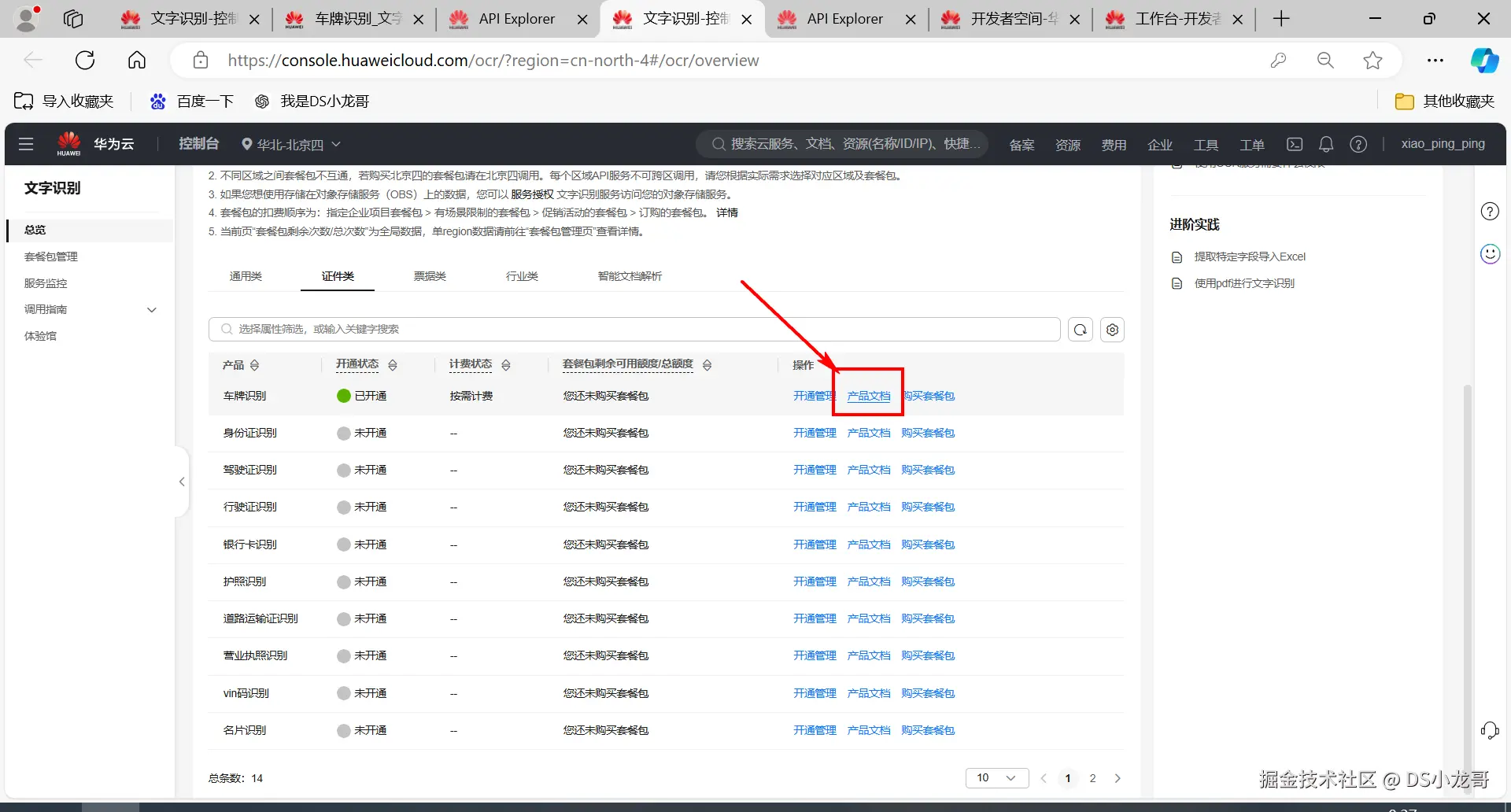Open the saved passwords key icon
1511x812 pixels.
pos(1278,60)
